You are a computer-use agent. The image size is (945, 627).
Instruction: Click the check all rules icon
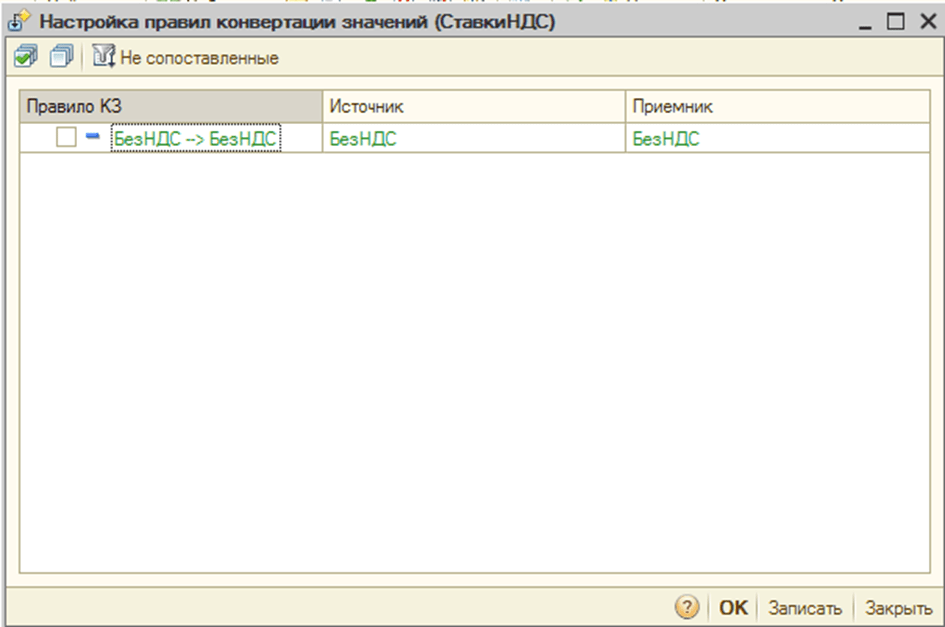pyautogui.click(x=23, y=59)
